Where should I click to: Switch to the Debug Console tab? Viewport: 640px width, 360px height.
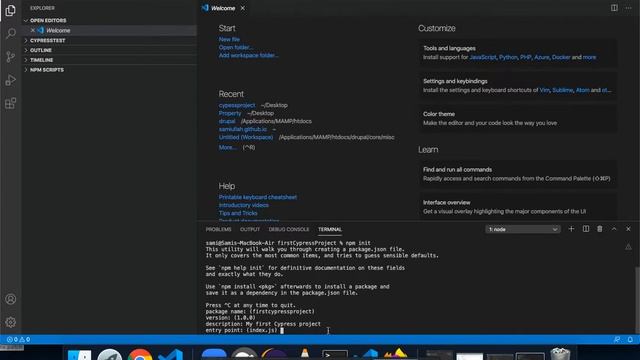point(289,229)
